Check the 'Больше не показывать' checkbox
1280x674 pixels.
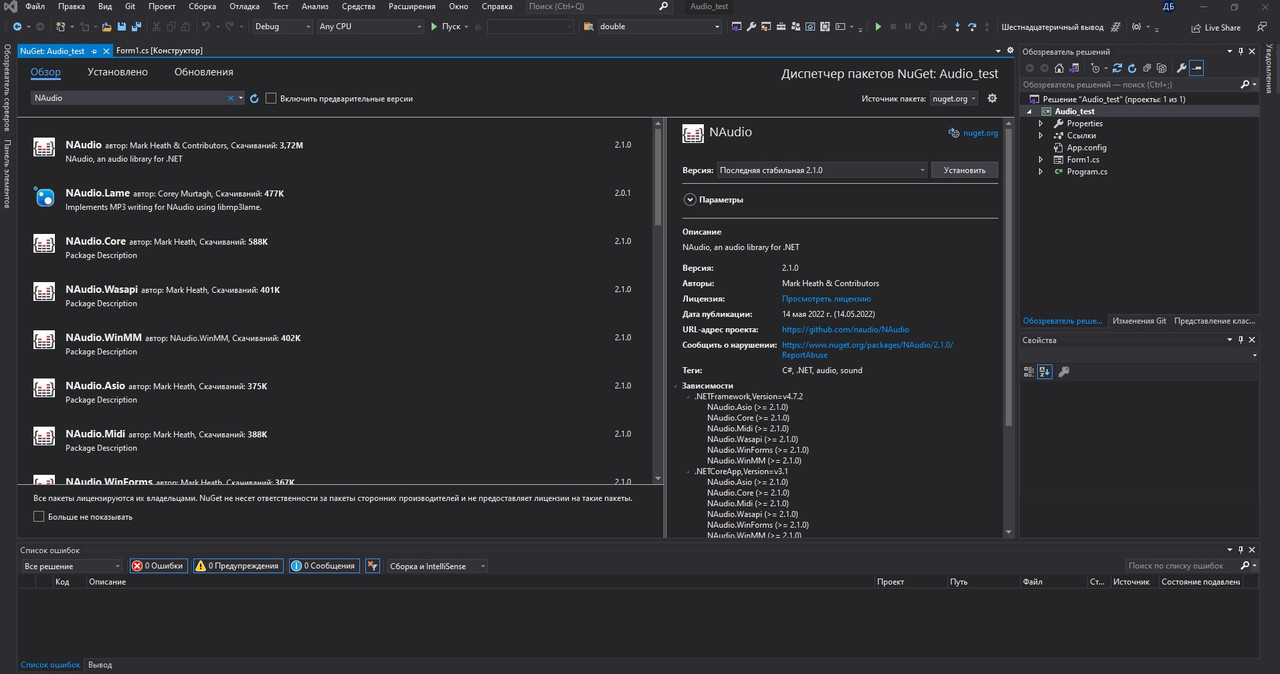39,517
